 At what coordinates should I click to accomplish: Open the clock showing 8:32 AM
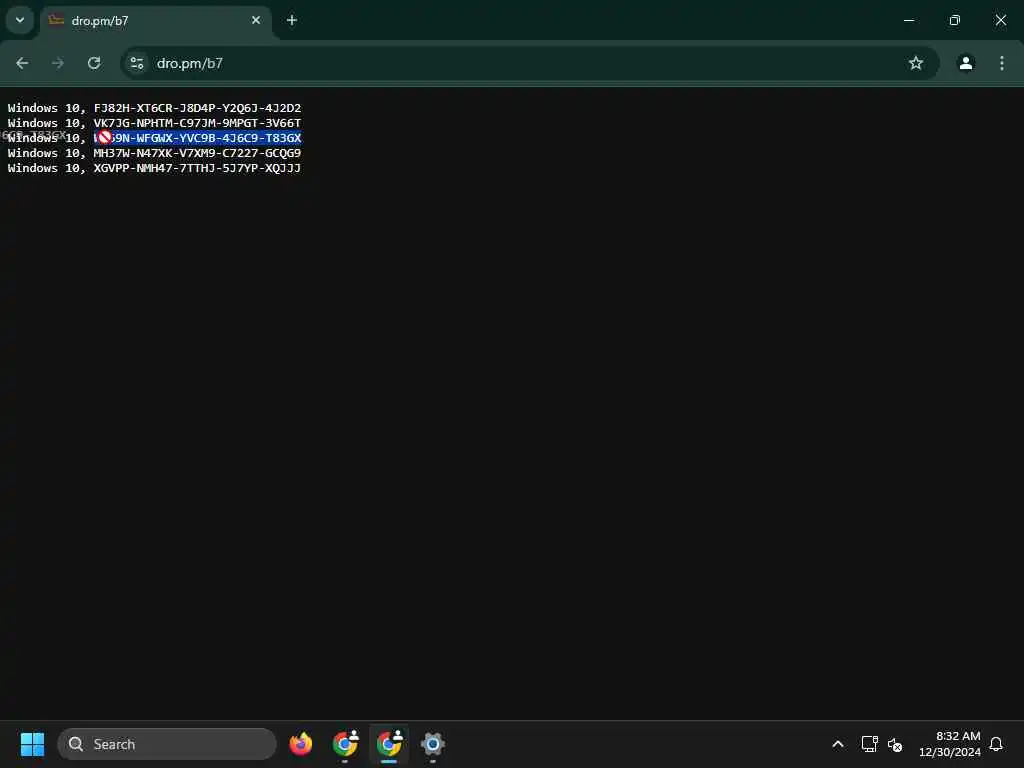(950, 744)
